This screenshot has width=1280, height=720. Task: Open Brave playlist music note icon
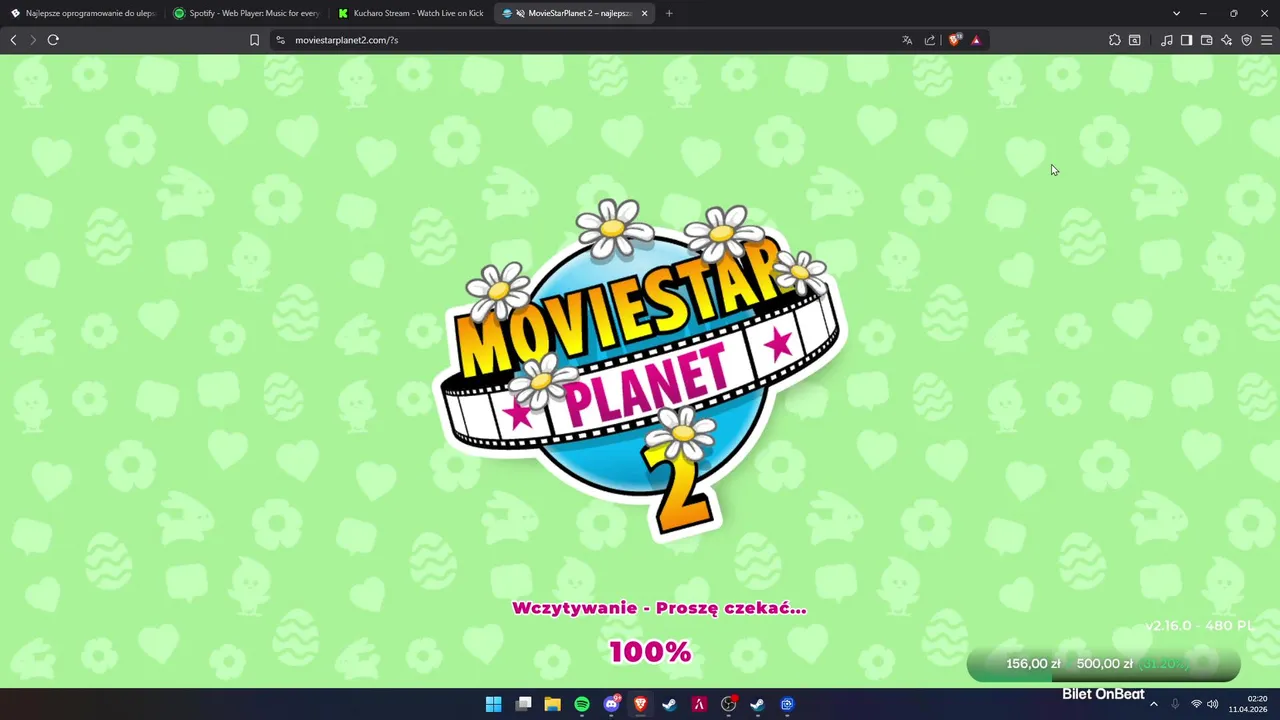[1167, 40]
